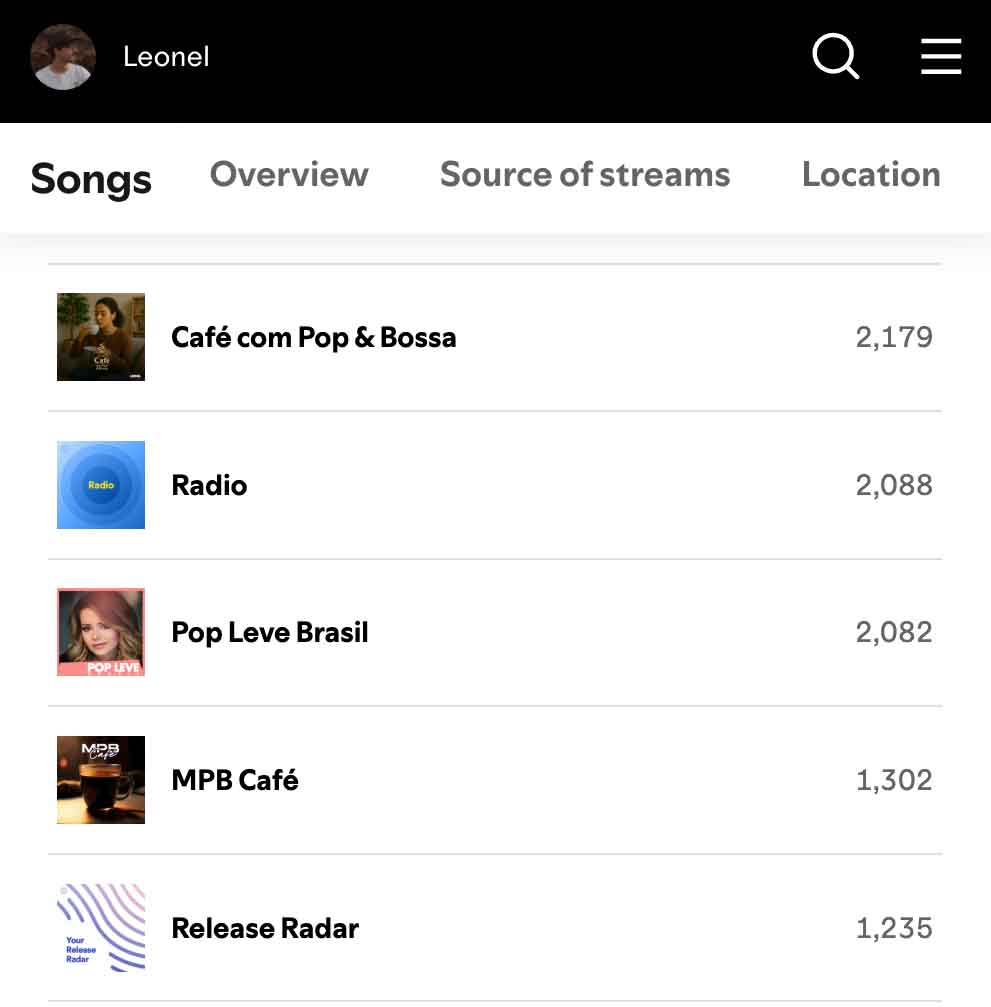The height and width of the screenshot is (1007, 991).
Task: Open the Location tab
Action: tap(871, 175)
